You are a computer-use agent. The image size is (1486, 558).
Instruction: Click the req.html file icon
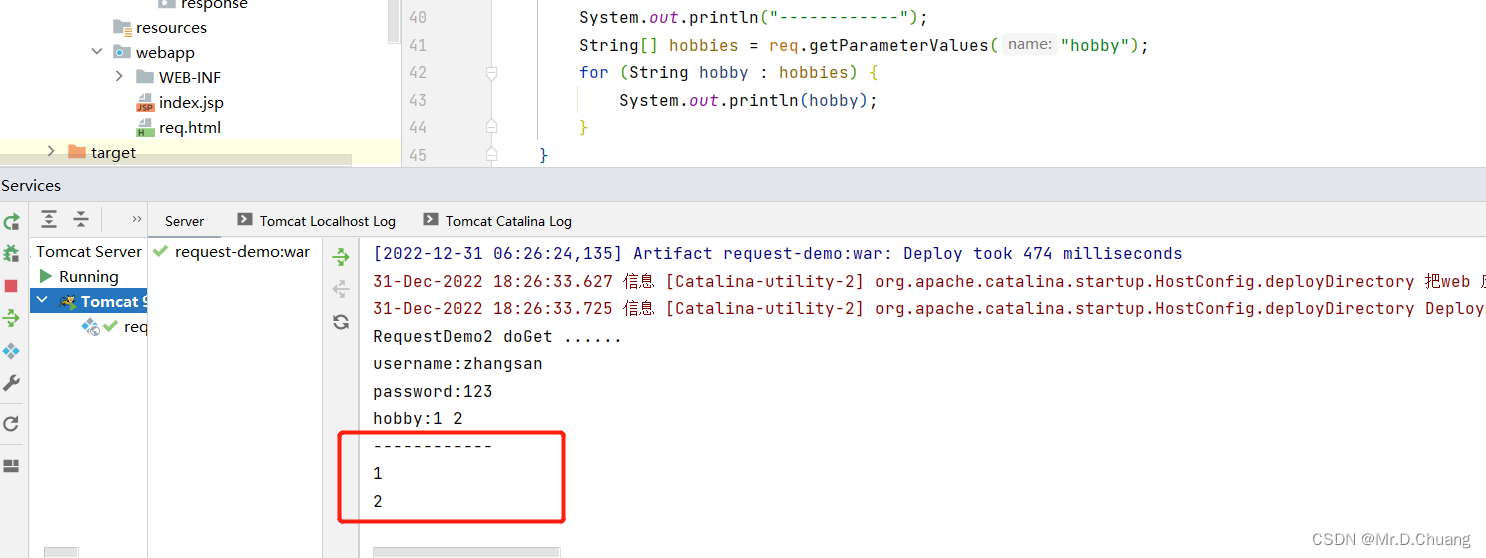[x=145, y=128]
